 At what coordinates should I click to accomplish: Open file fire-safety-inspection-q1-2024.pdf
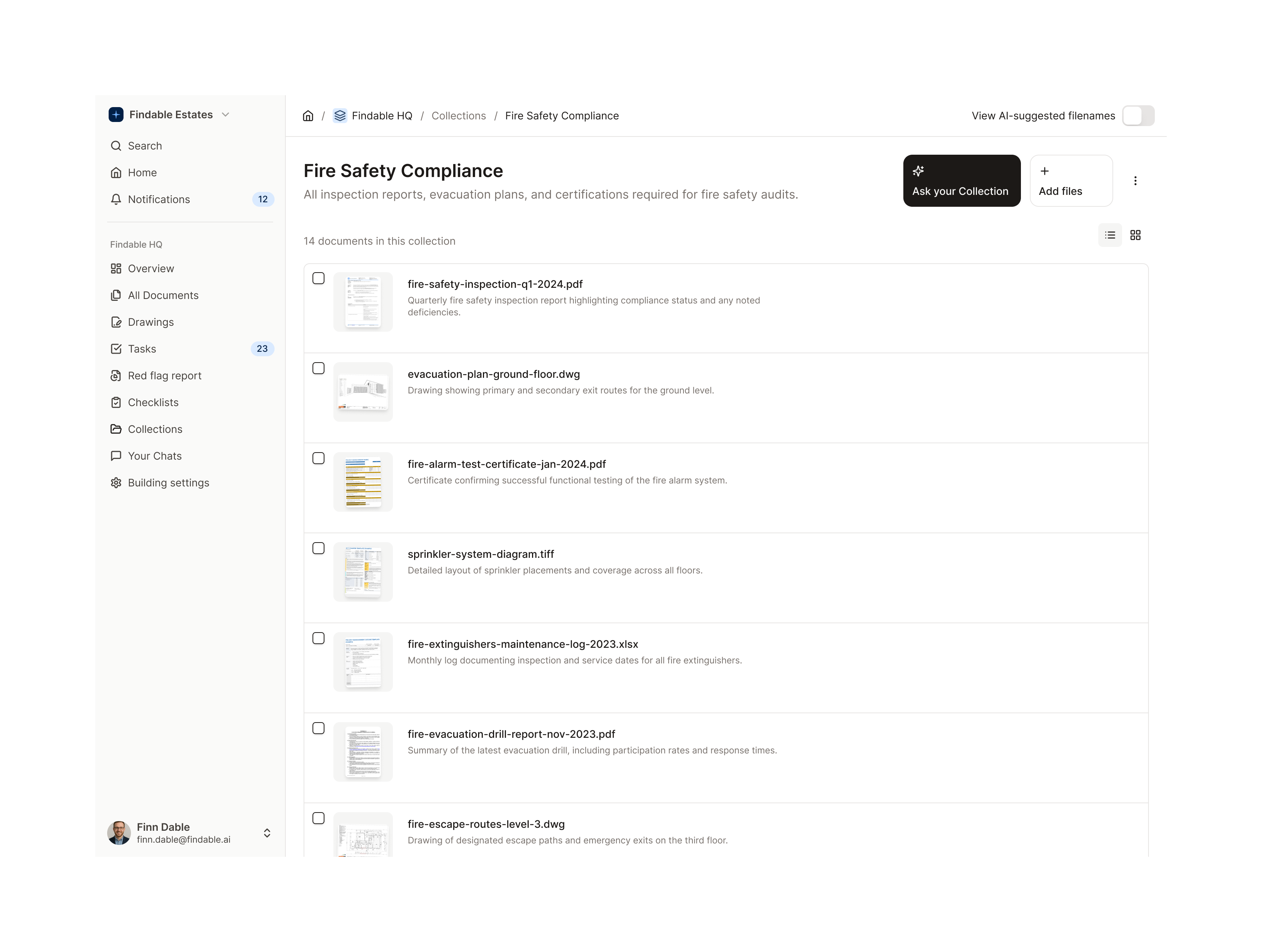(x=495, y=284)
